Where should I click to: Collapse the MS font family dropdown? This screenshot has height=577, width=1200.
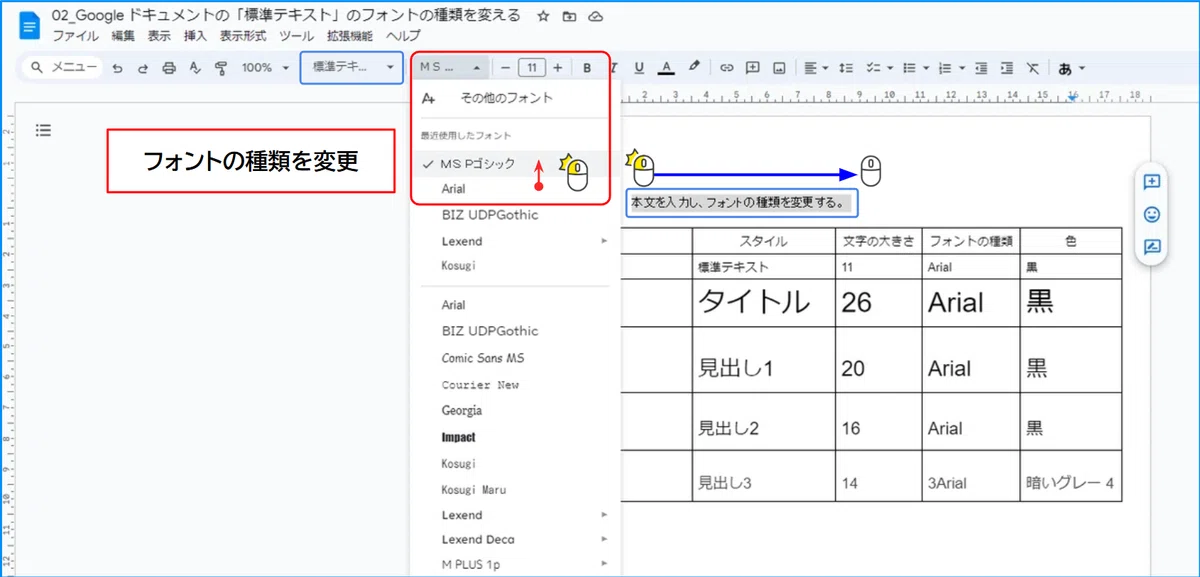point(450,68)
